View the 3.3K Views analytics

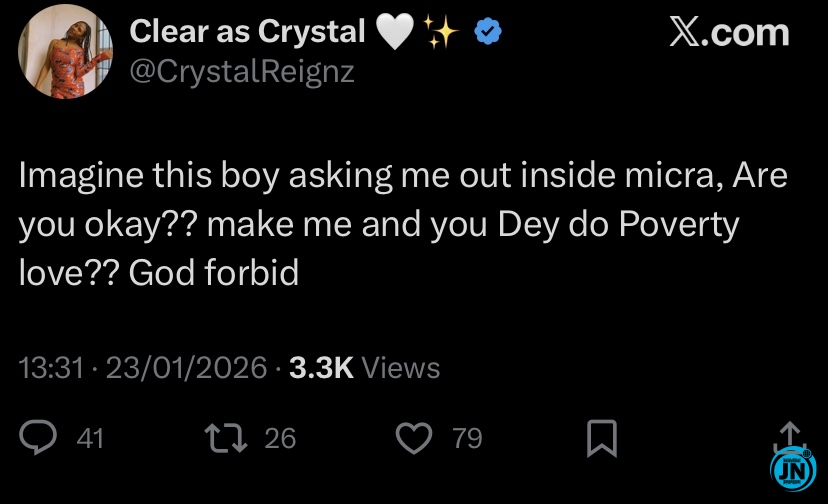point(364,368)
